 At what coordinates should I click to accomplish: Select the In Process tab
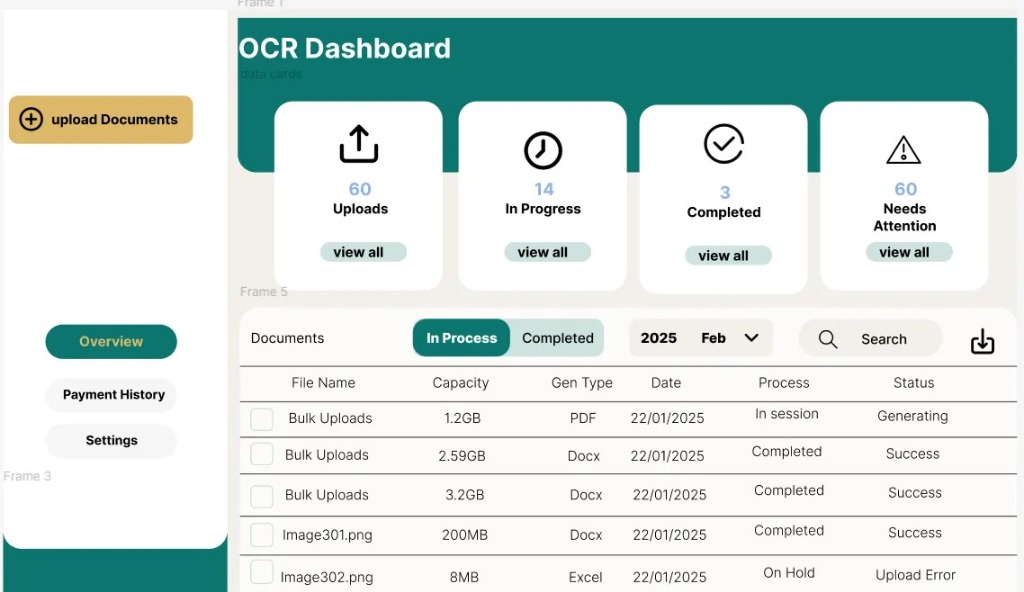pyautogui.click(x=461, y=338)
